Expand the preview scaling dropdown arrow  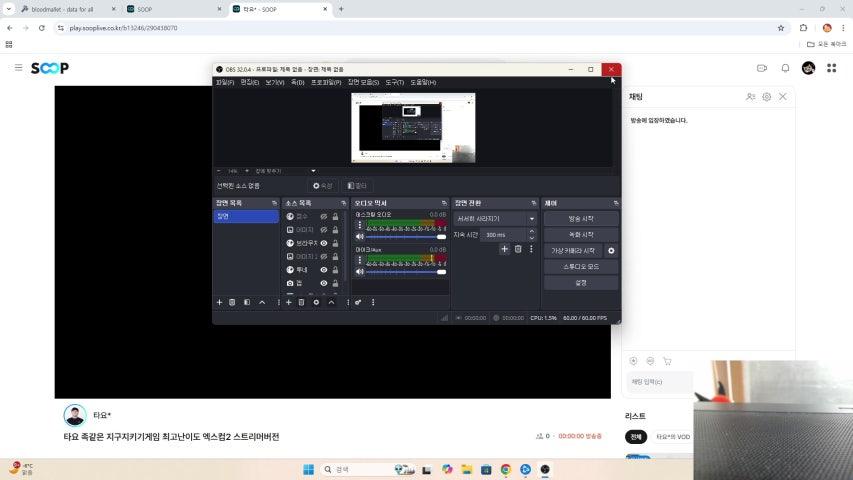(x=313, y=171)
